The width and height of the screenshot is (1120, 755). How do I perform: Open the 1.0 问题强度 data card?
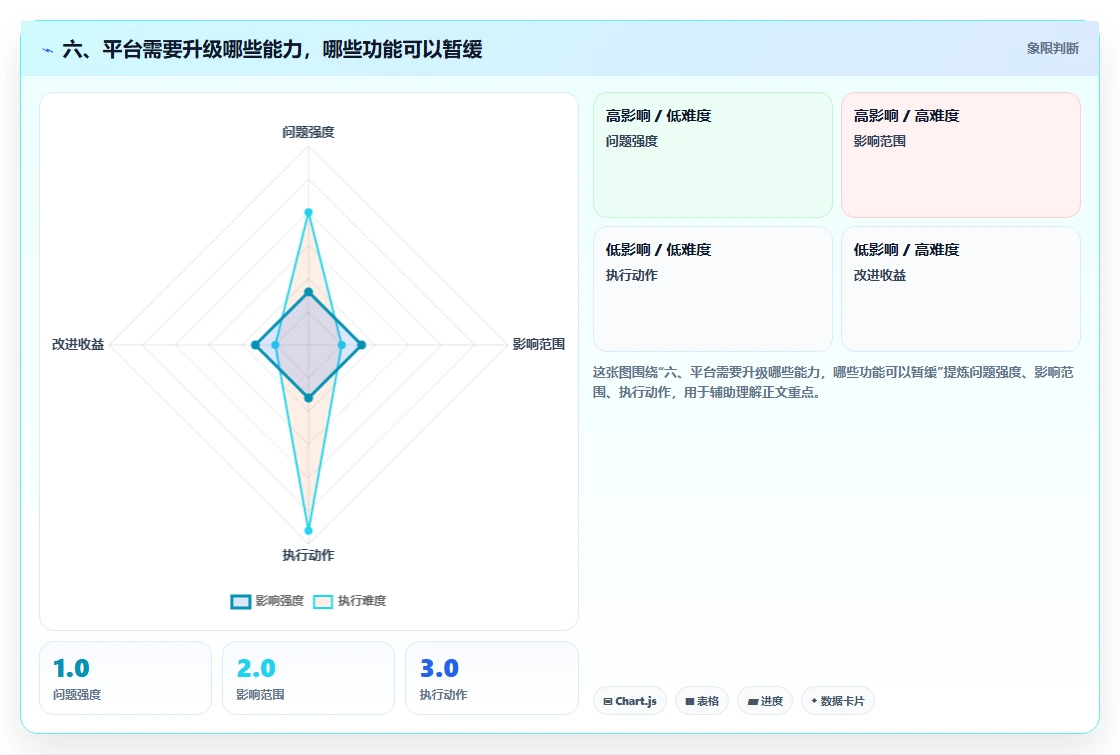125,678
